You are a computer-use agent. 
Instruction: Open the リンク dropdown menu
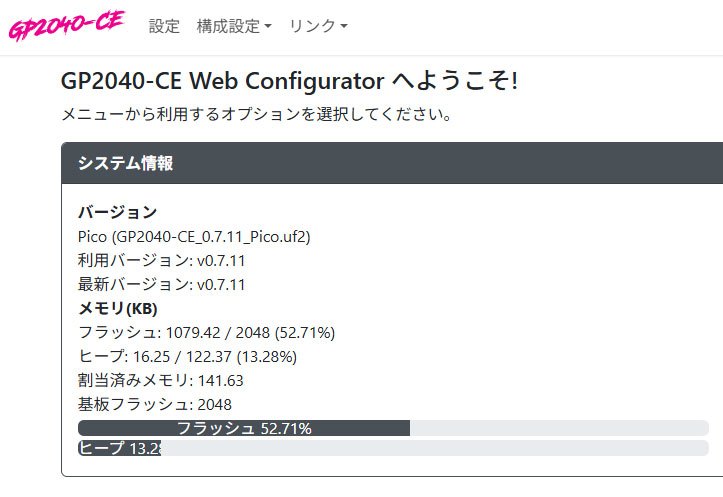(x=318, y=27)
